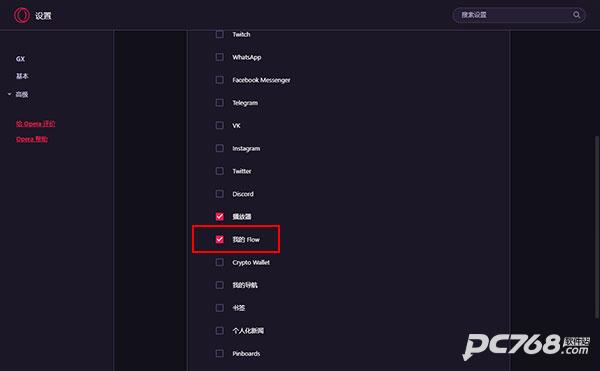This screenshot has width=600, height=371.
Task: Enable the Twitter checkbox
Action: (220, 171)
